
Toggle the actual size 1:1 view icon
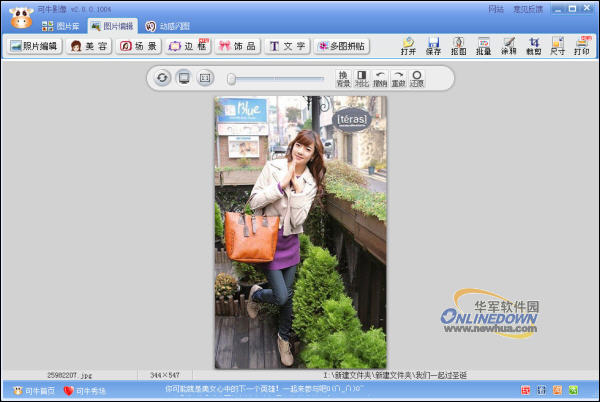204,78
